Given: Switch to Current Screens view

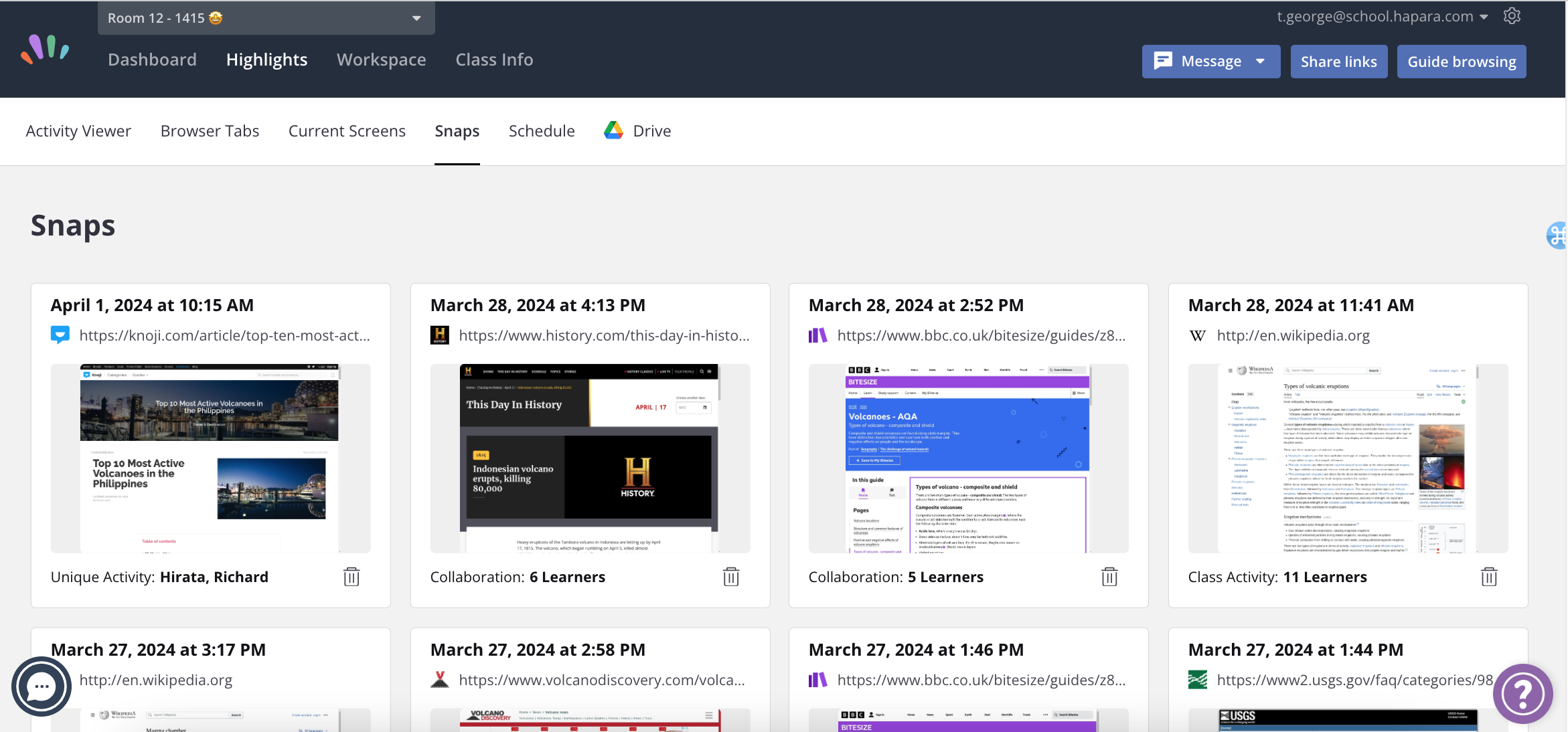Looking at the screenshot, I should 347,131.
